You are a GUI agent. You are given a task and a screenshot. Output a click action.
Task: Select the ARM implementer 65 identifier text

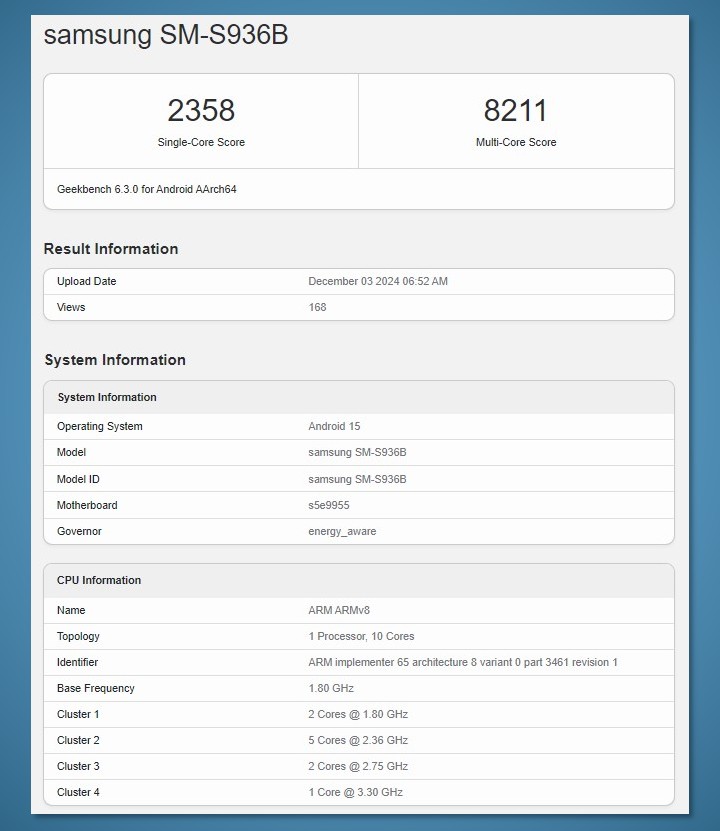click(x=463, y=663)
